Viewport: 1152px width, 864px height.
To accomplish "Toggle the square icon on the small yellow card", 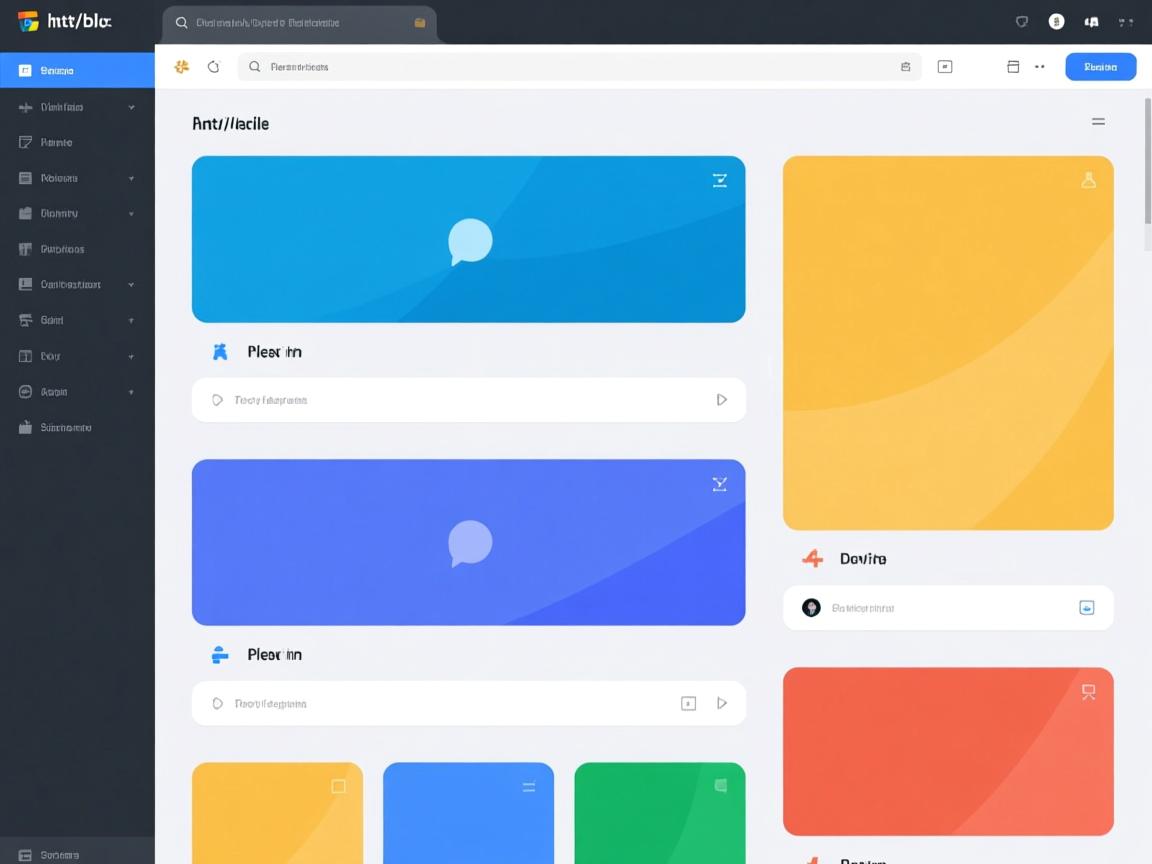I will click(338, 787).
